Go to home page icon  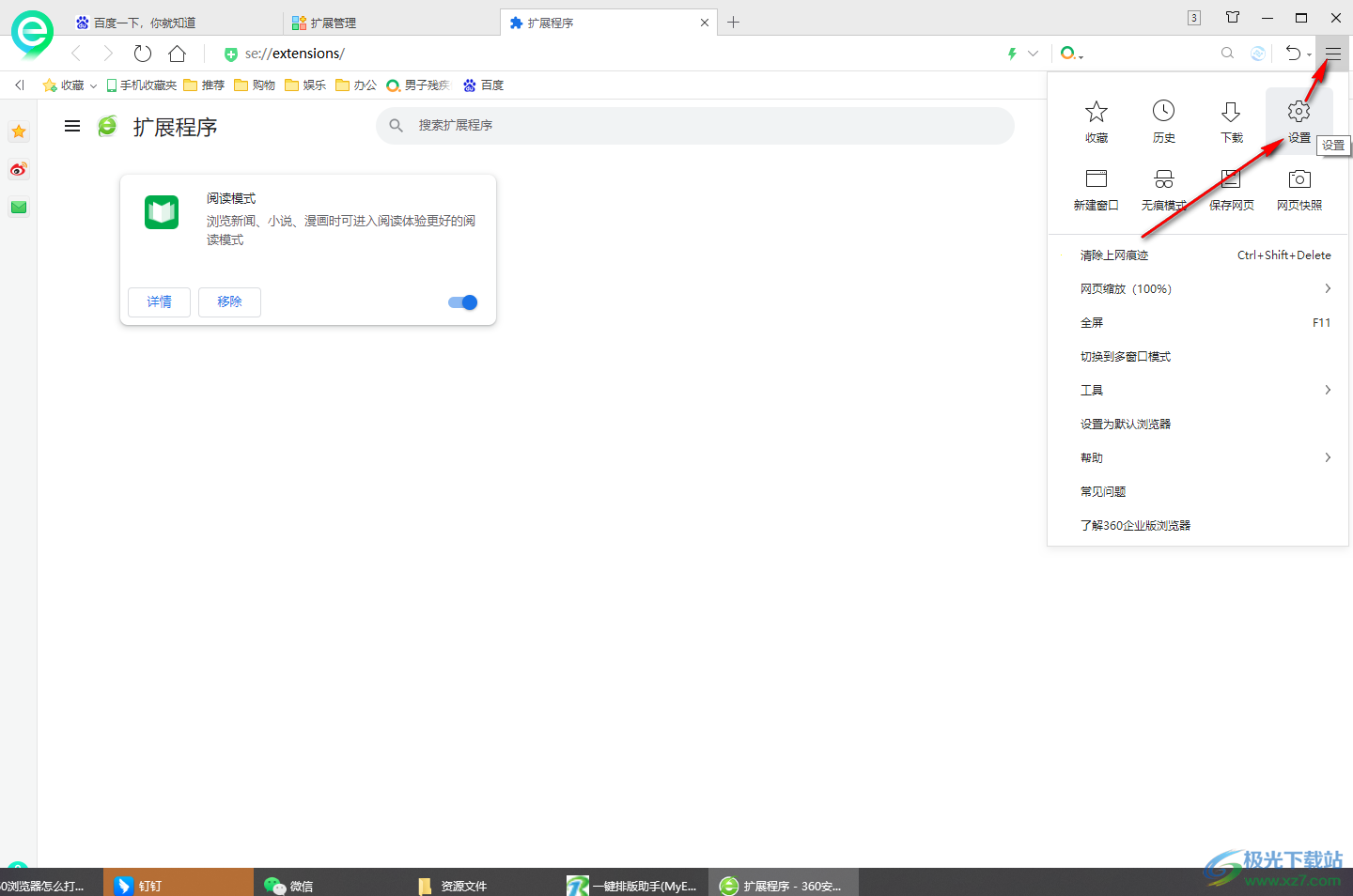(x=177, y=54)
